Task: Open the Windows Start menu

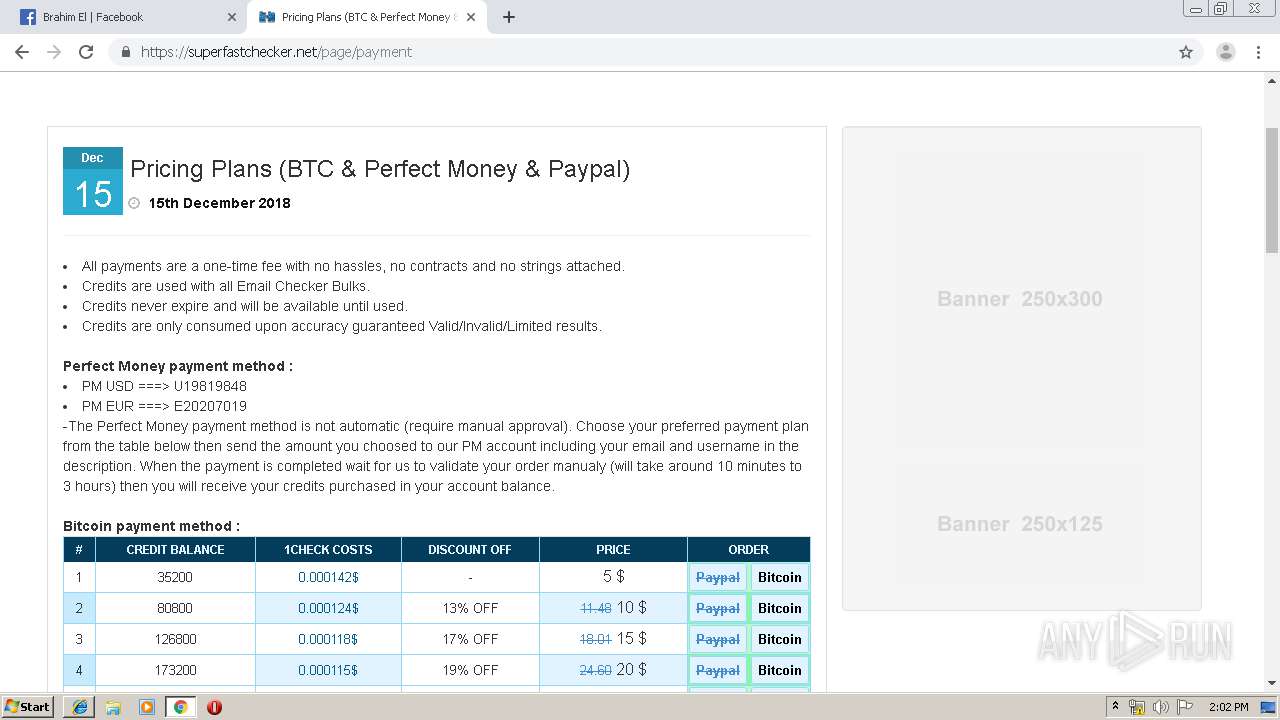Action: click(x=27, y=707)
